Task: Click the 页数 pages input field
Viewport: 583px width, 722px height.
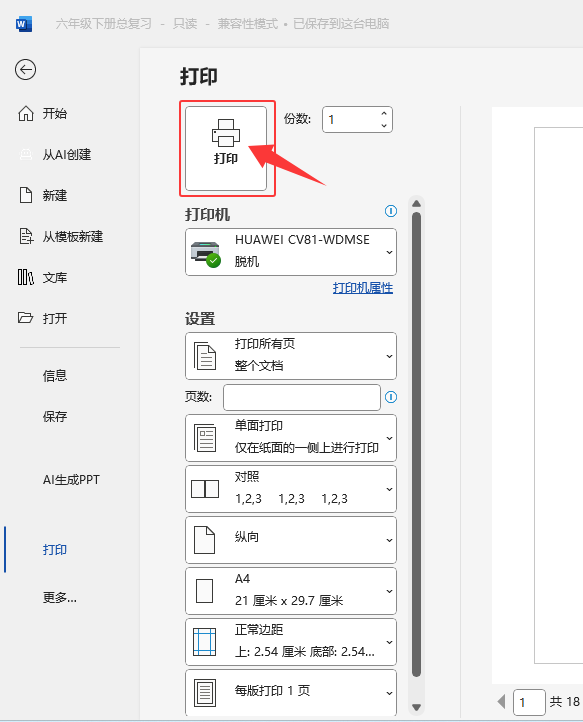Action: pos(302,397)
